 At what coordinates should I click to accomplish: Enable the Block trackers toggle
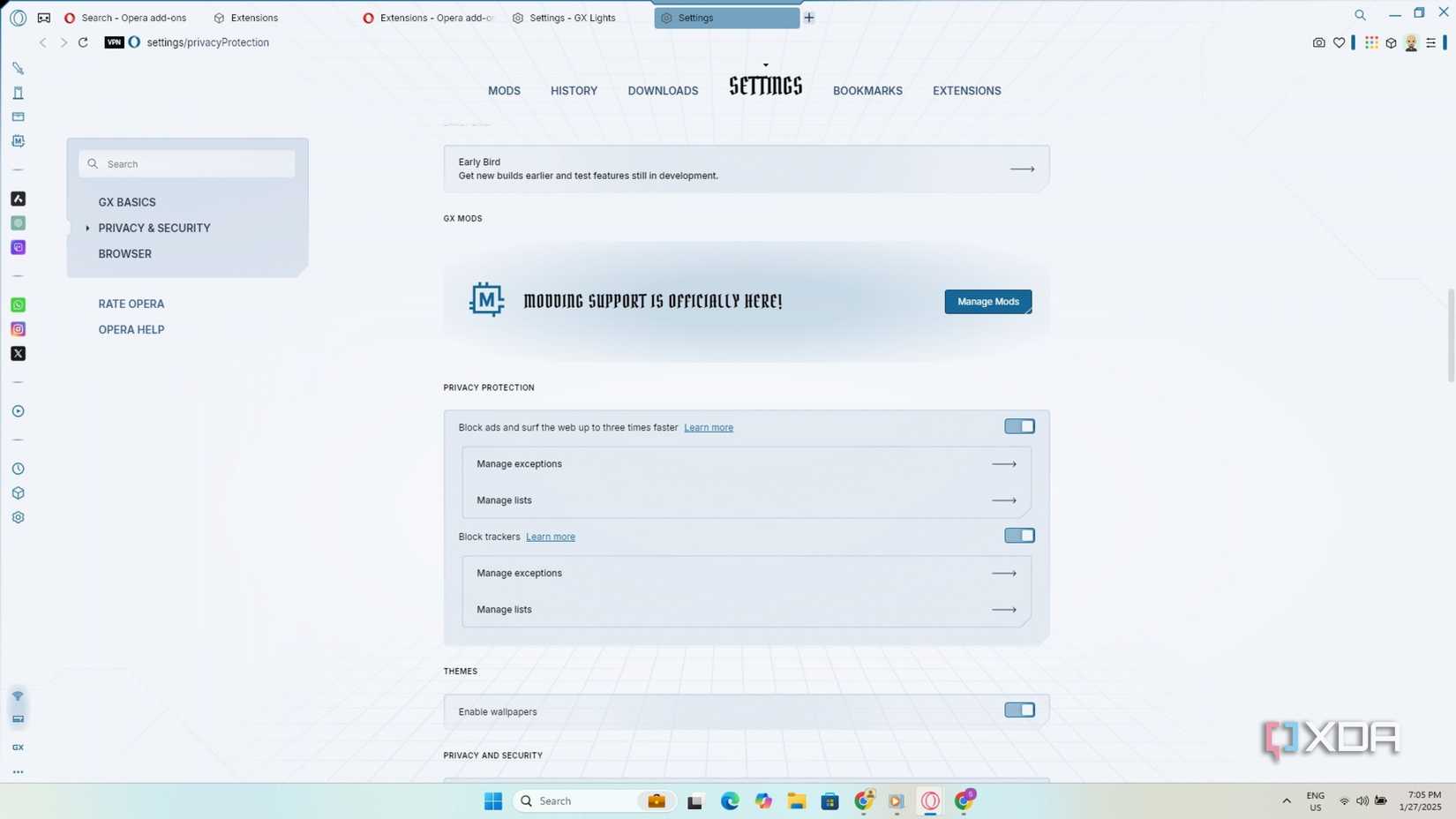point(1019,535)
